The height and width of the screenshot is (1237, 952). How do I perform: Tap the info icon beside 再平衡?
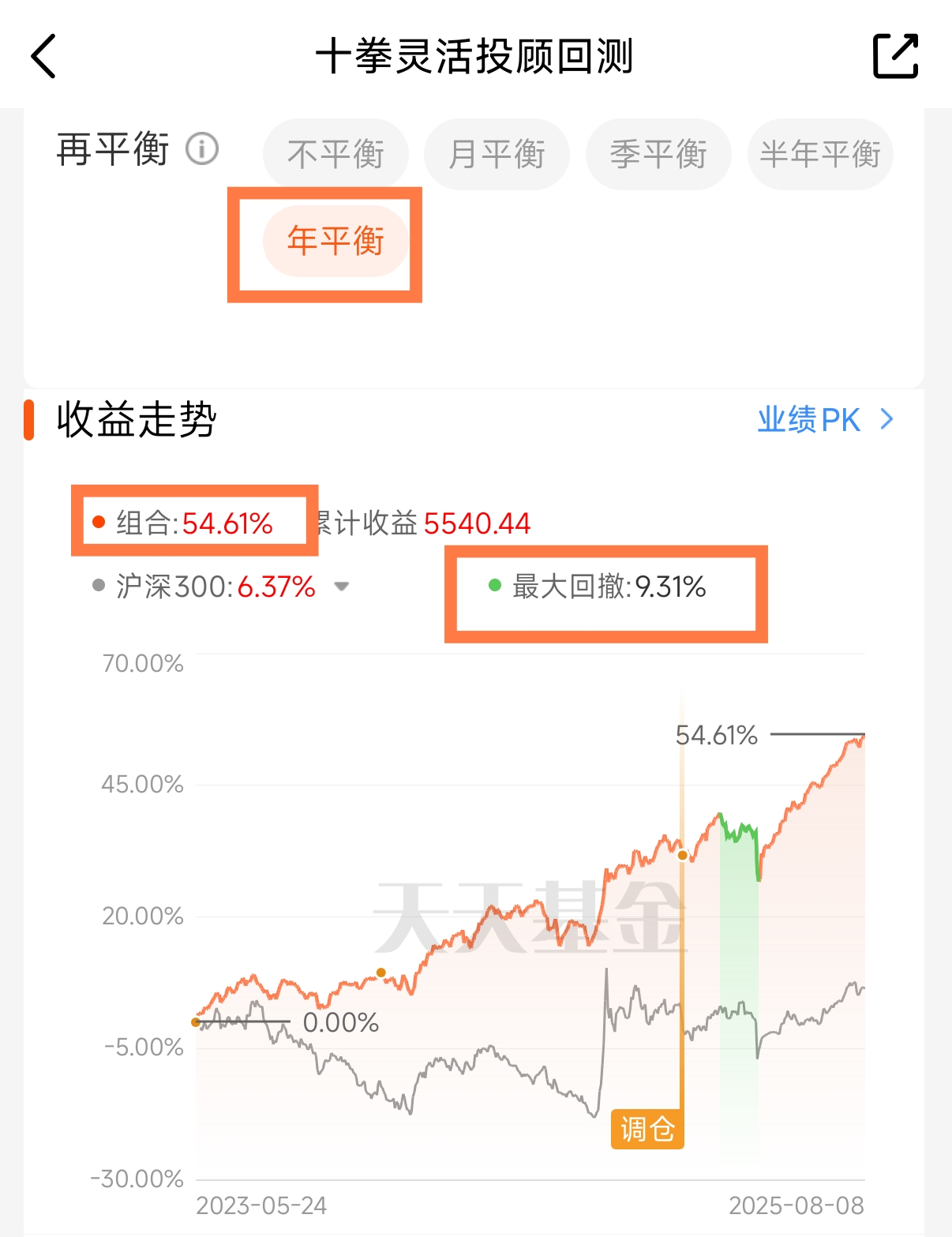202,149
